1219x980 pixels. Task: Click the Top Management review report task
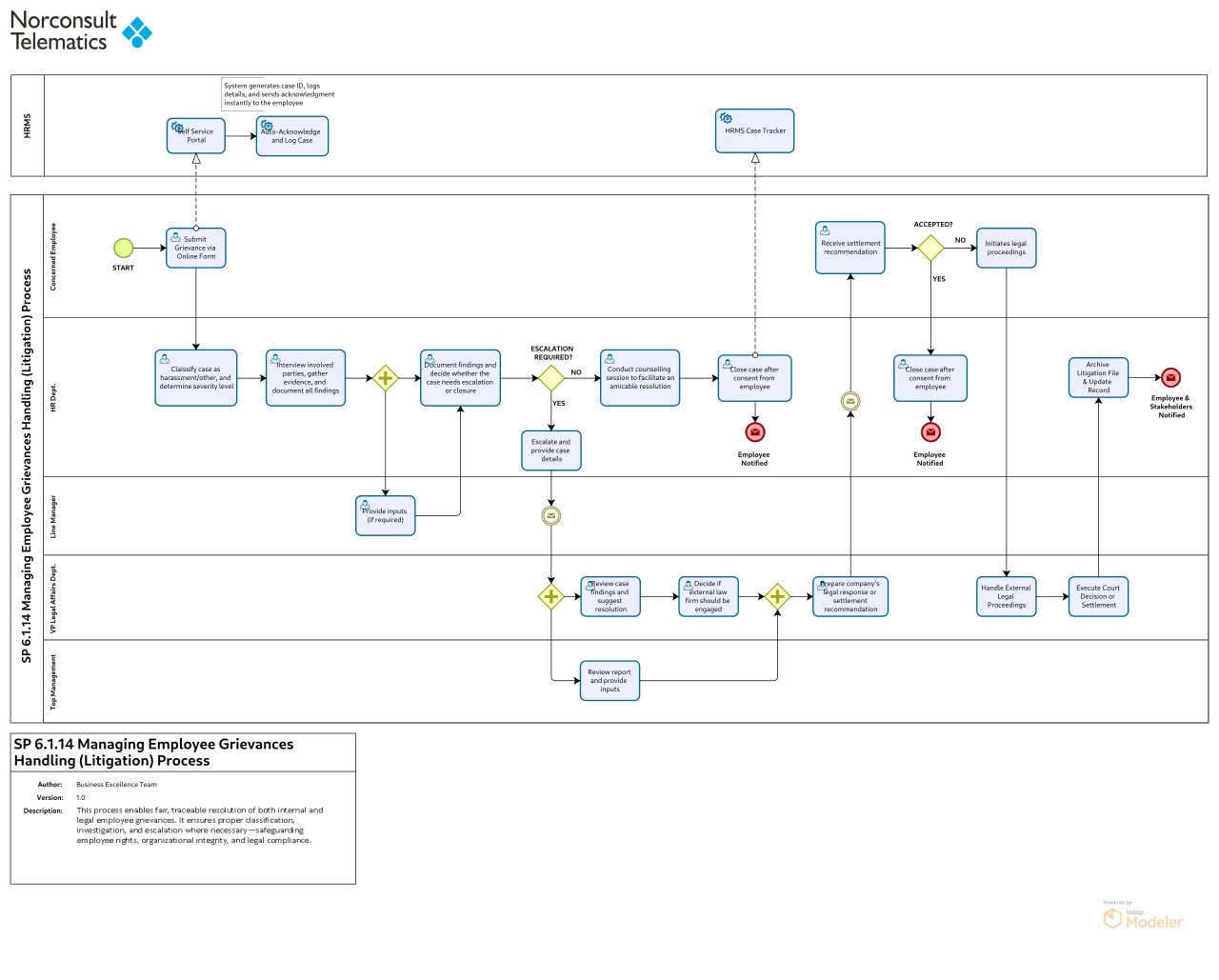(x=609, y=681)
